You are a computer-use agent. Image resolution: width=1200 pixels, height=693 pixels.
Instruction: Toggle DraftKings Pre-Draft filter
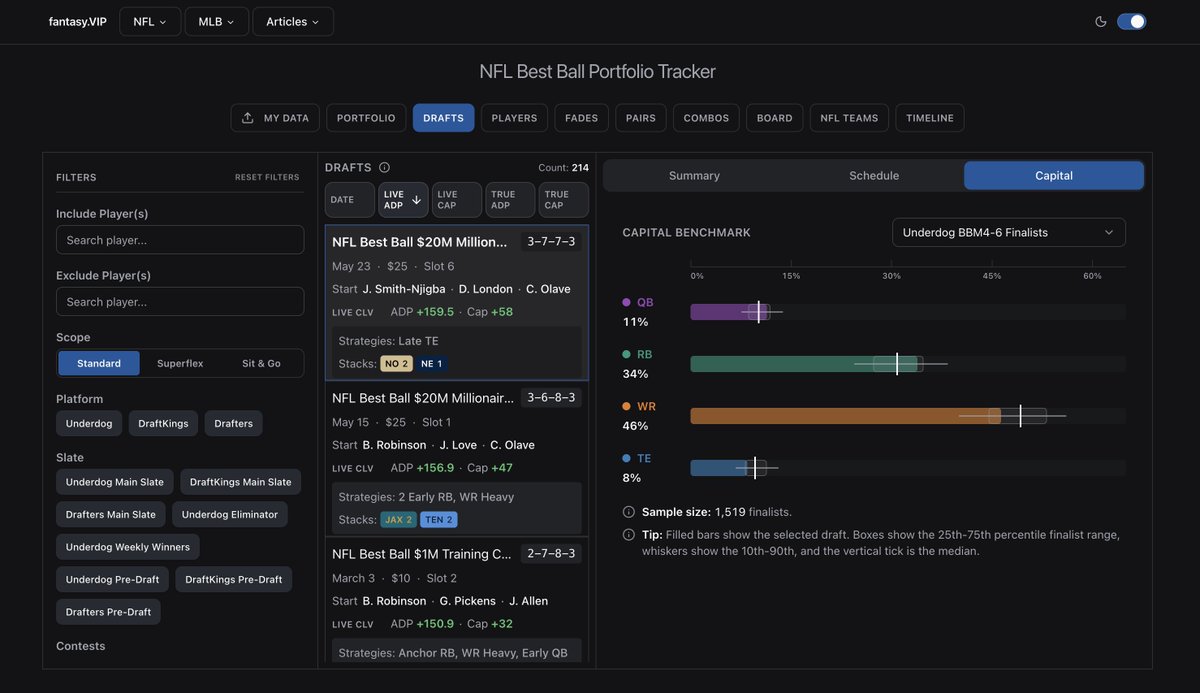point(234,579)
